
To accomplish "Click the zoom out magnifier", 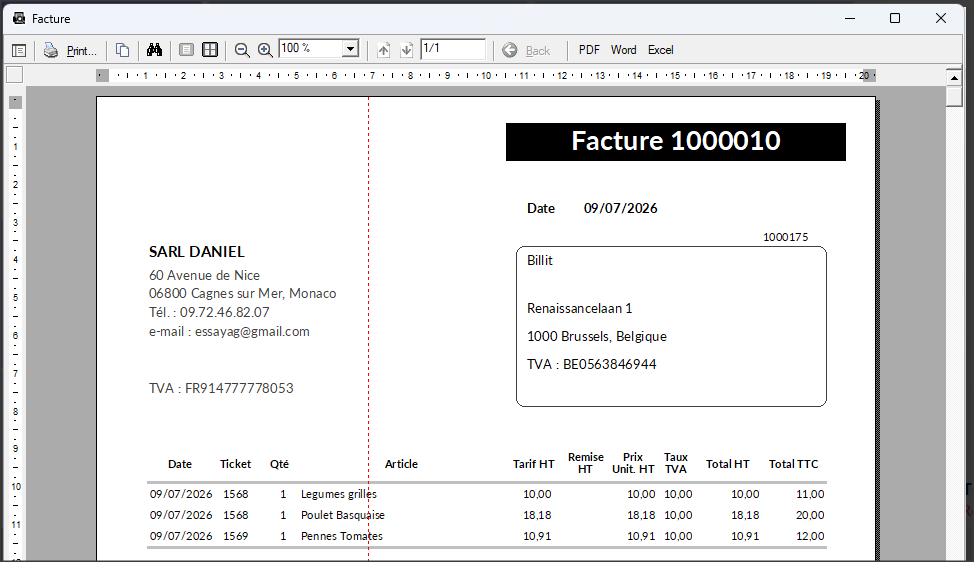I will pos(242,50).
